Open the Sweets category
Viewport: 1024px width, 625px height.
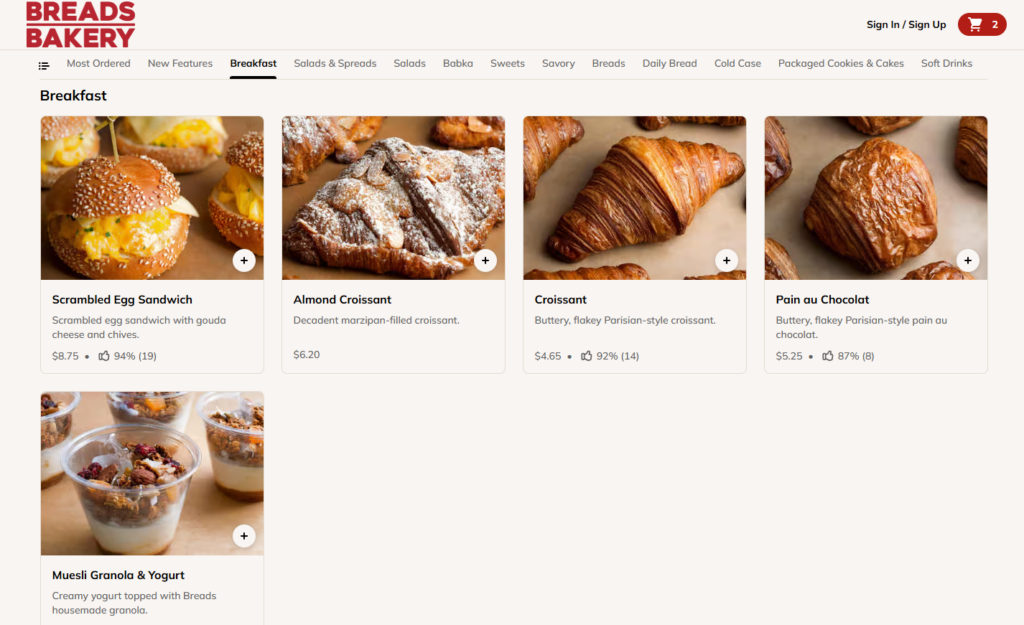click(507, 63)
